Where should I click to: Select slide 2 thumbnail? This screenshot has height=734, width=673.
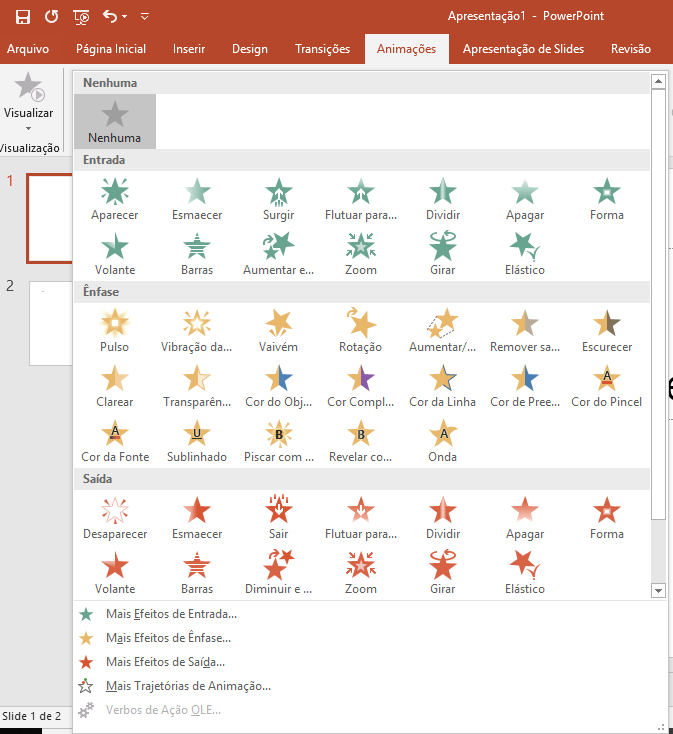(50, 323)
